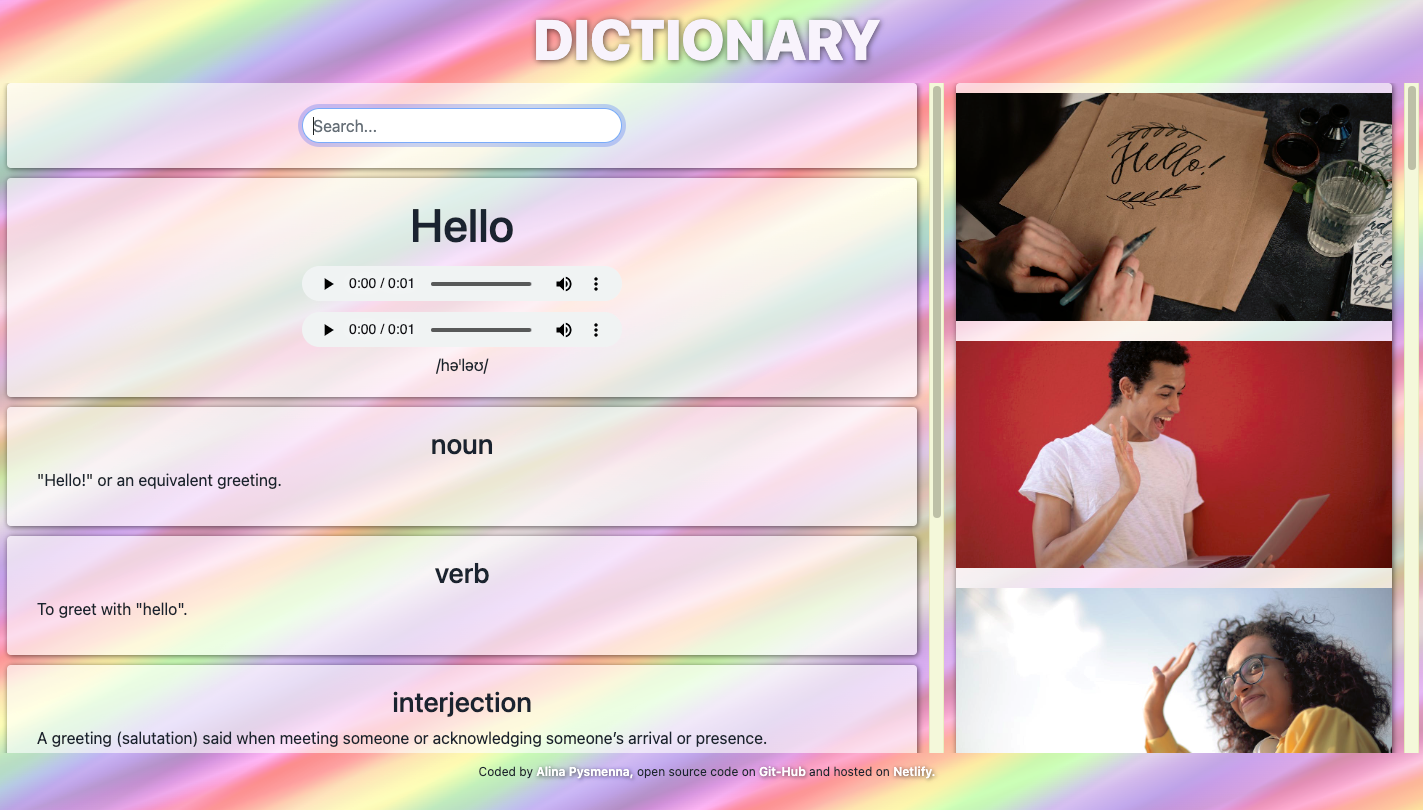Viewport: 1423px width, 810px height.
Task: Open the Git-Hub source code link
Action: coord(782,772)
